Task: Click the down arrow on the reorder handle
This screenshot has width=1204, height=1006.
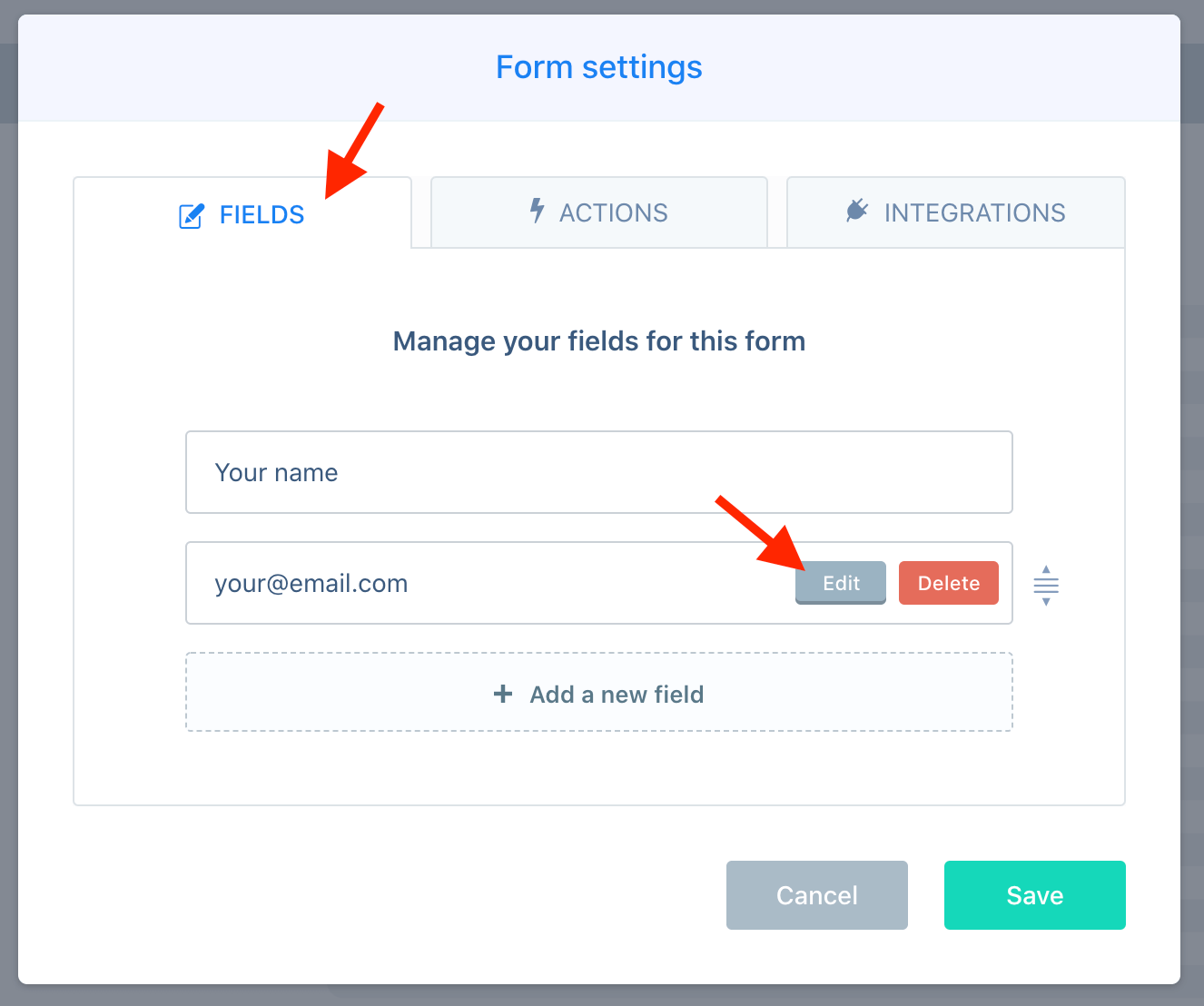Action: tap(1046, 601)
